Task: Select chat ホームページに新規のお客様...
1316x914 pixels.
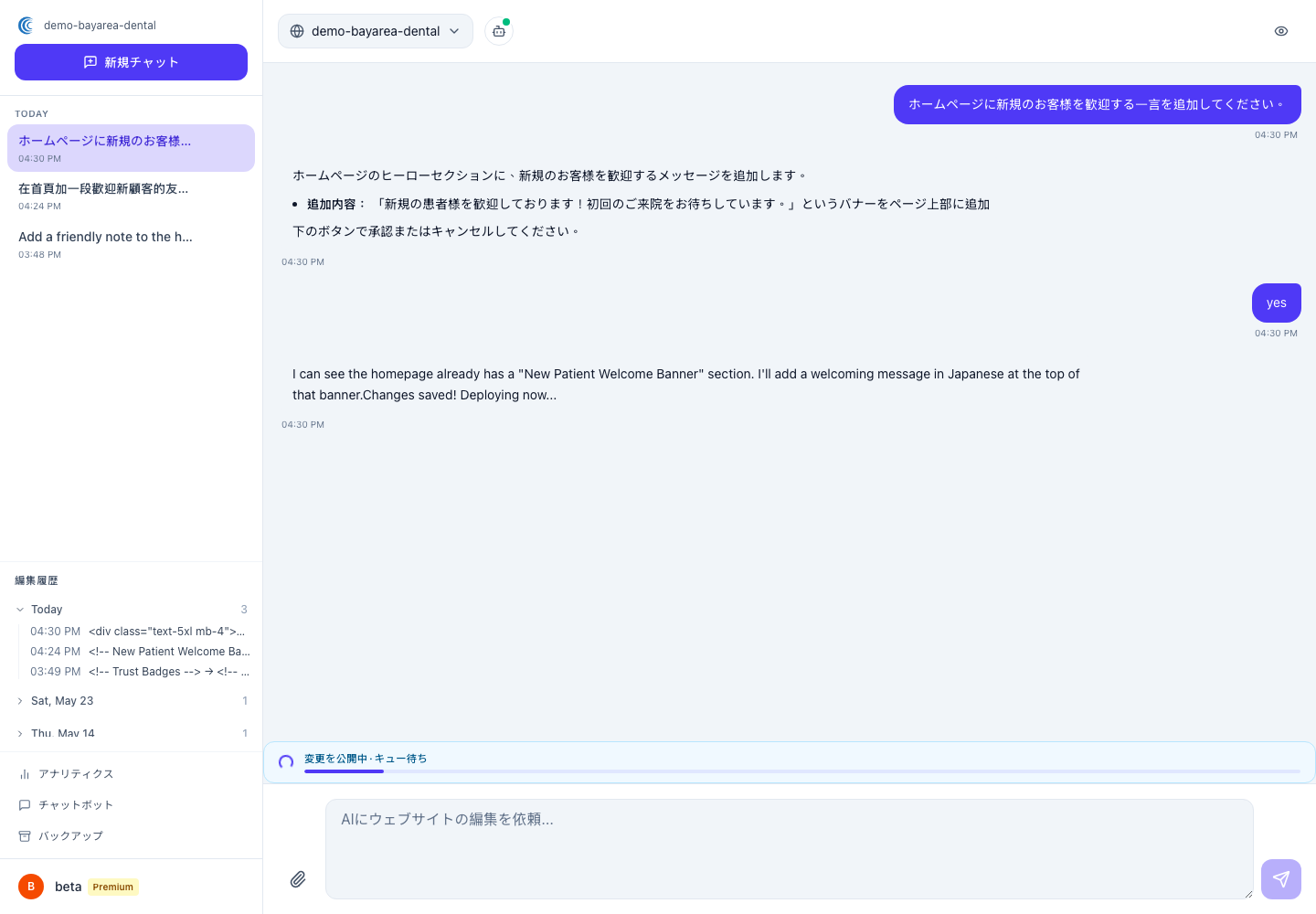Action: (131, 148)
